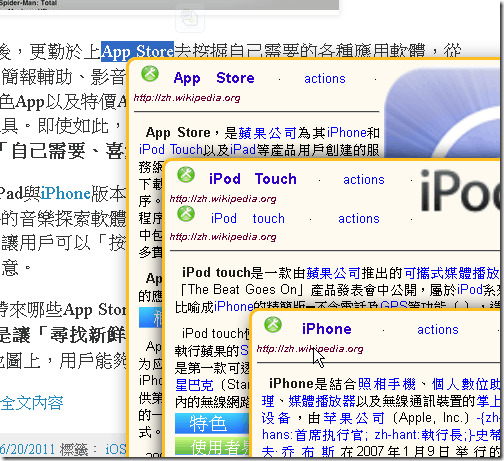Follow 可攜式媒體播放 link in iPod touch popup
The height and width of the screenshot is (461, 504).
pos(451,273)
